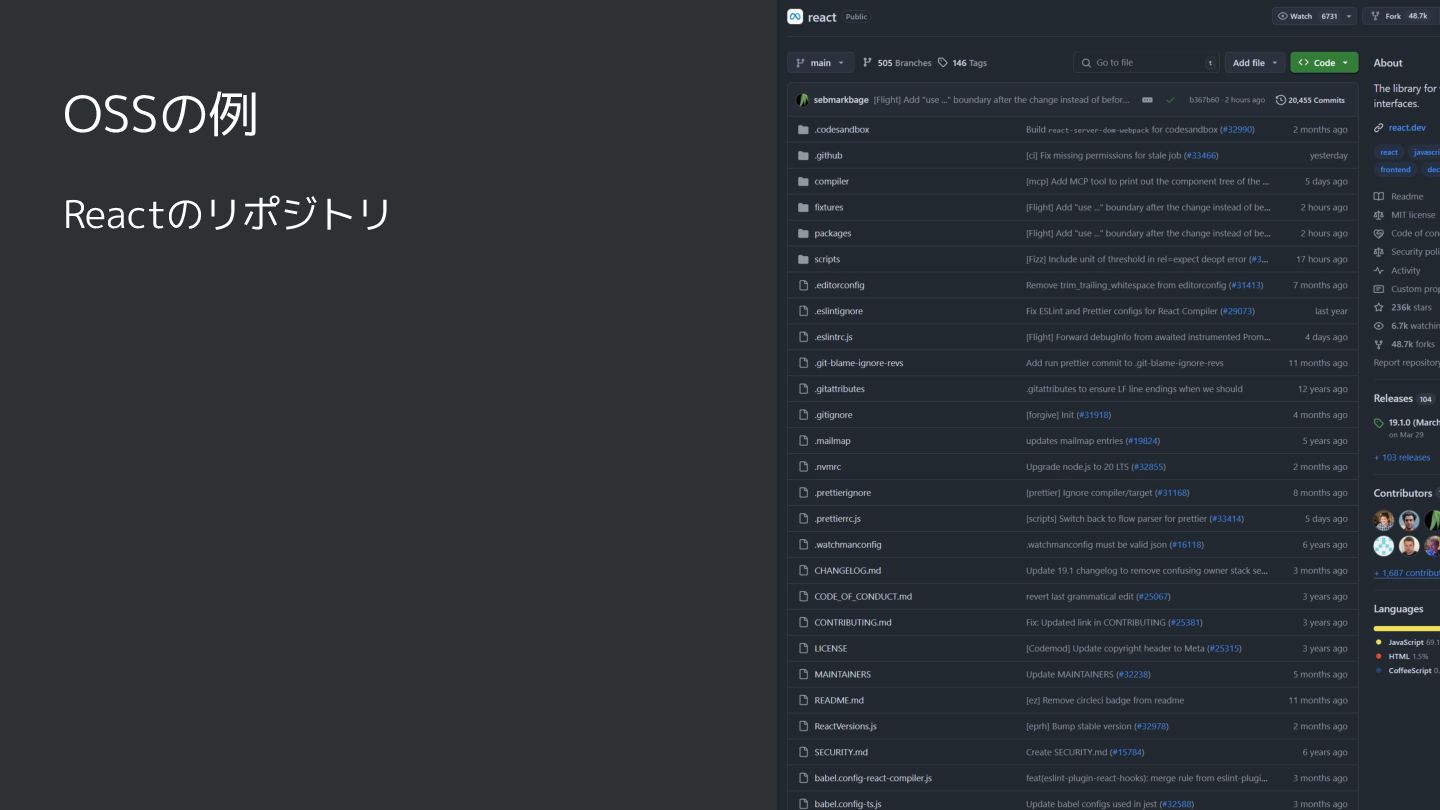Open the Readme link in About
The width and height of the screenshot is (1440, 810).
pos(1407,197)
